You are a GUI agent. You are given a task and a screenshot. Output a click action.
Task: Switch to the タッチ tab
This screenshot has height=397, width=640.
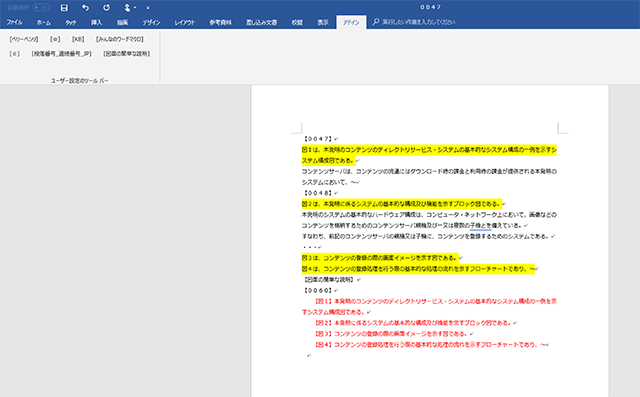(71, 22)
